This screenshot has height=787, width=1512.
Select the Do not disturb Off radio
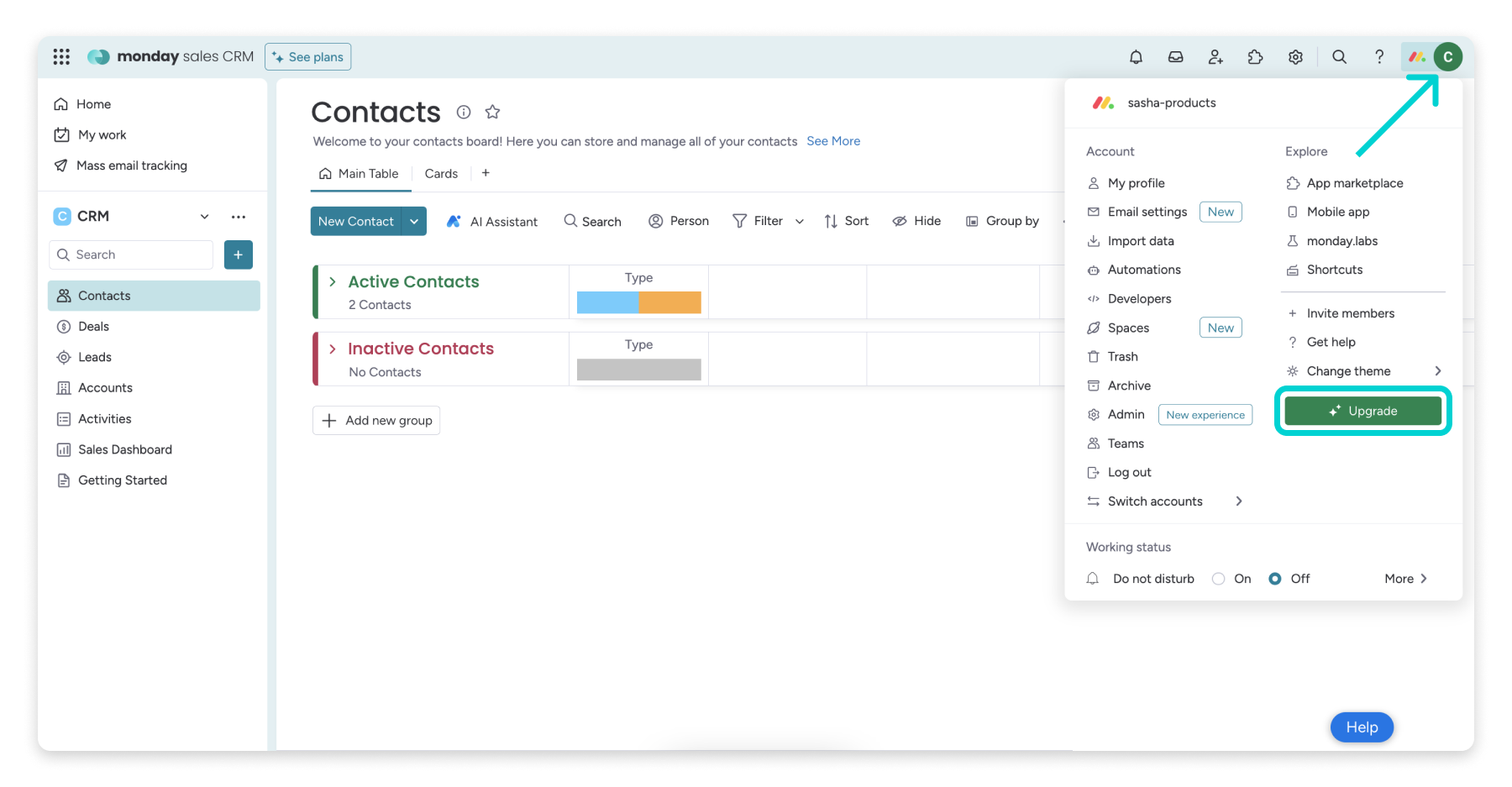click(1275, 579)
